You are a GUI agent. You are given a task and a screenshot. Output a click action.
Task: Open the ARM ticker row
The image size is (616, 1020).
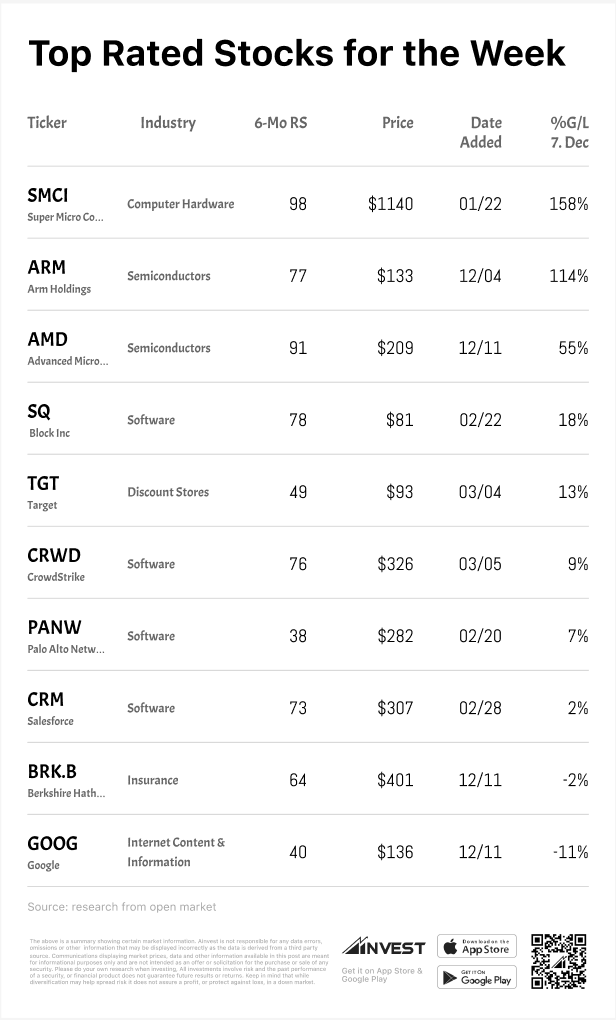coord(46,267)
